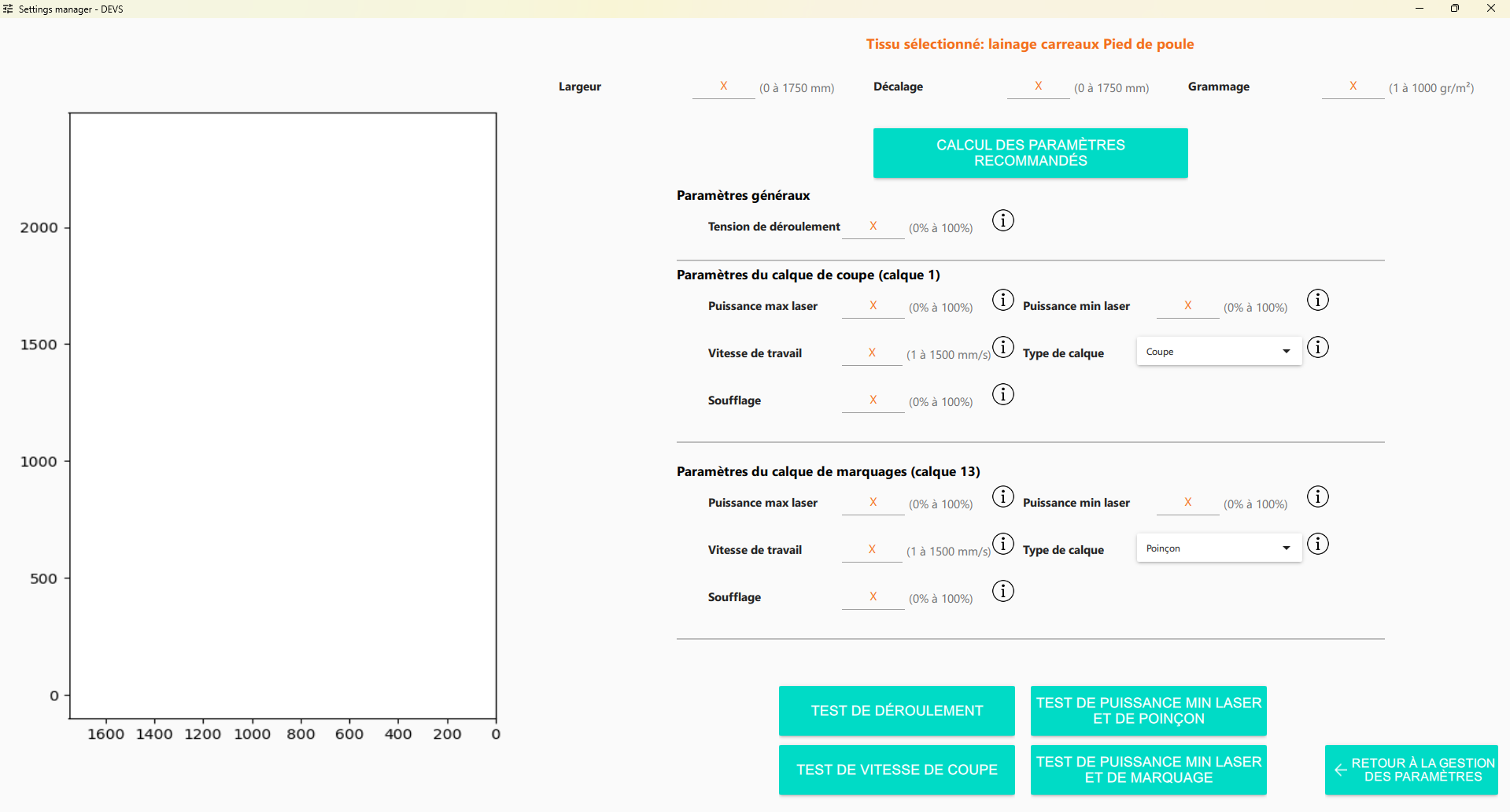Image resolution: width=1510 pixels, height=812 pixels.
Task: Show info for calque 13 Vitesse de travail
Action: (x=1002, y=544)
